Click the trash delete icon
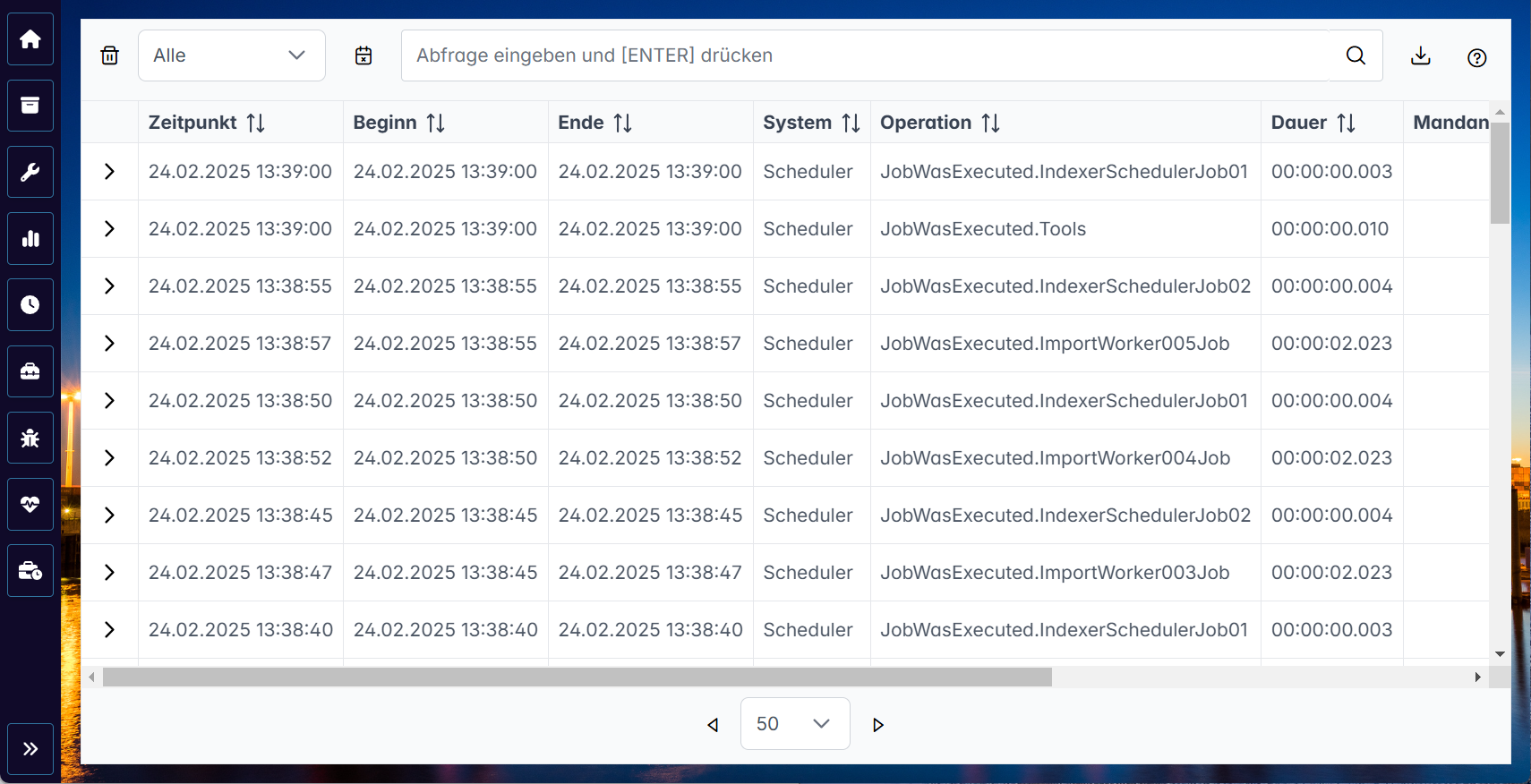This screenshot has width=1531, height=784. point(109,55)
